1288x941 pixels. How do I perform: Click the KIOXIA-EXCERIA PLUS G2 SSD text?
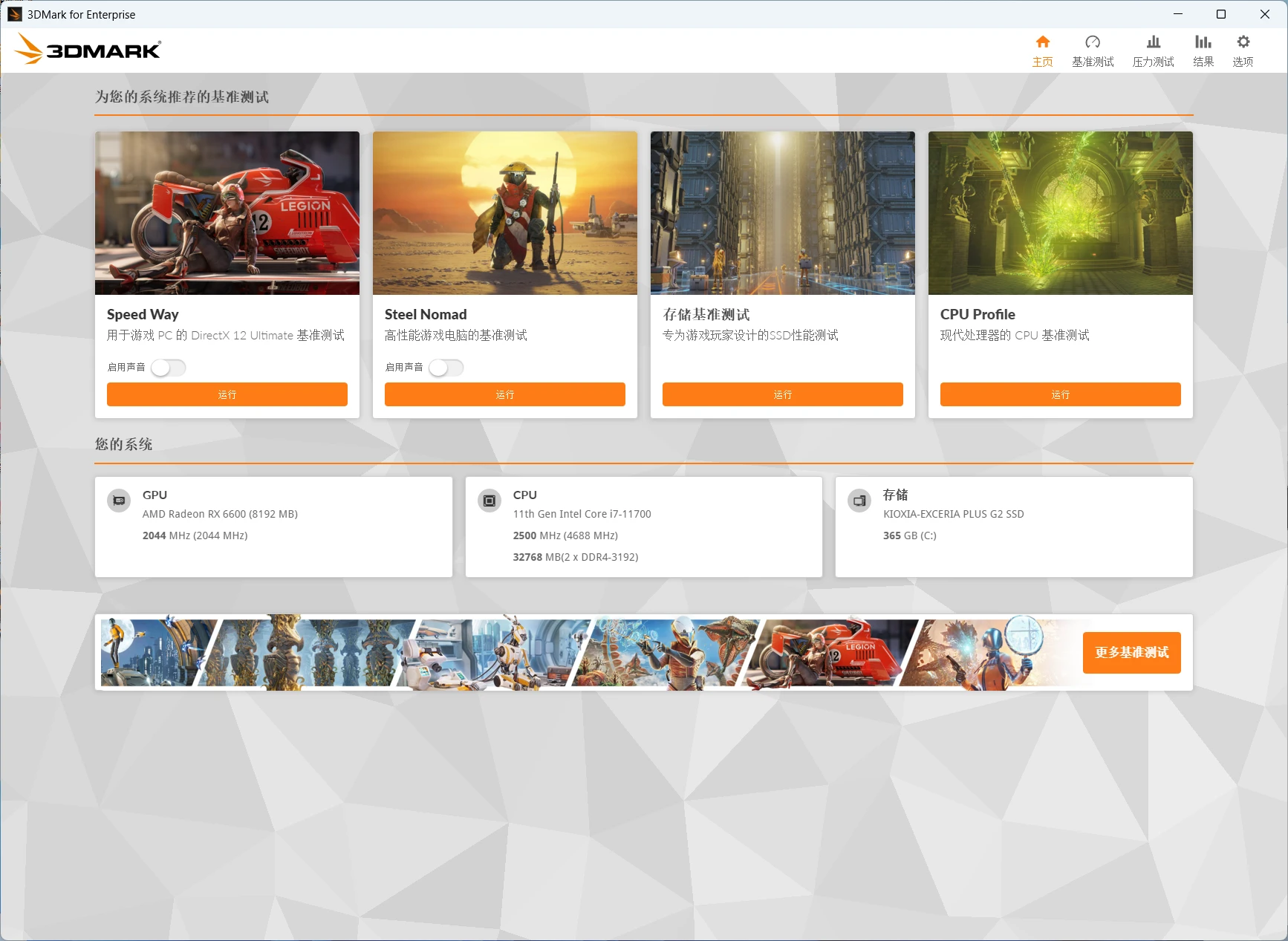pyautogui.click(x=953, y=514)
